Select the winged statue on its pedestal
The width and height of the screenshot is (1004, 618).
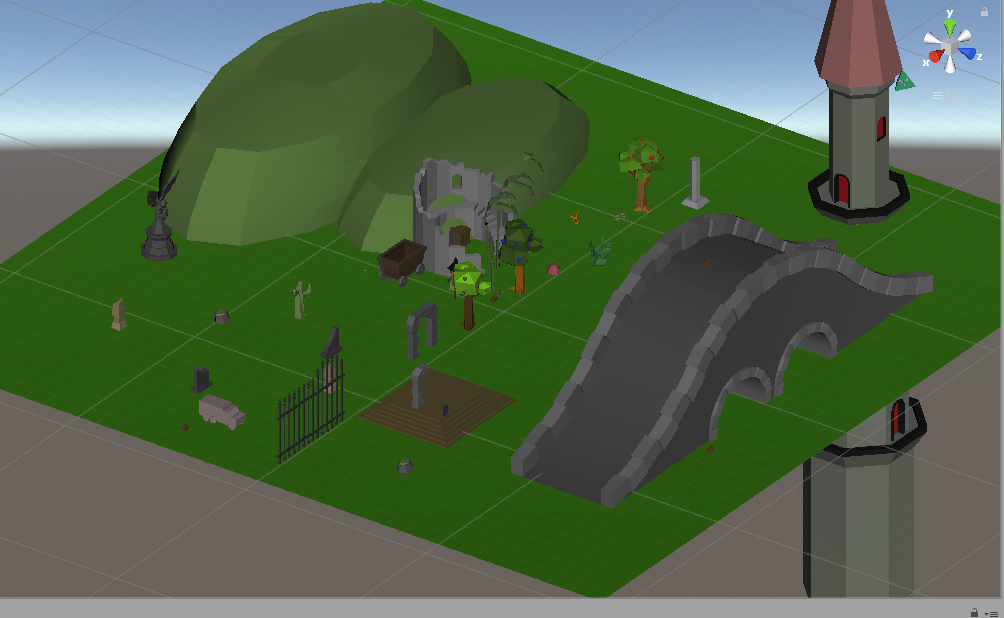(159, 218)
